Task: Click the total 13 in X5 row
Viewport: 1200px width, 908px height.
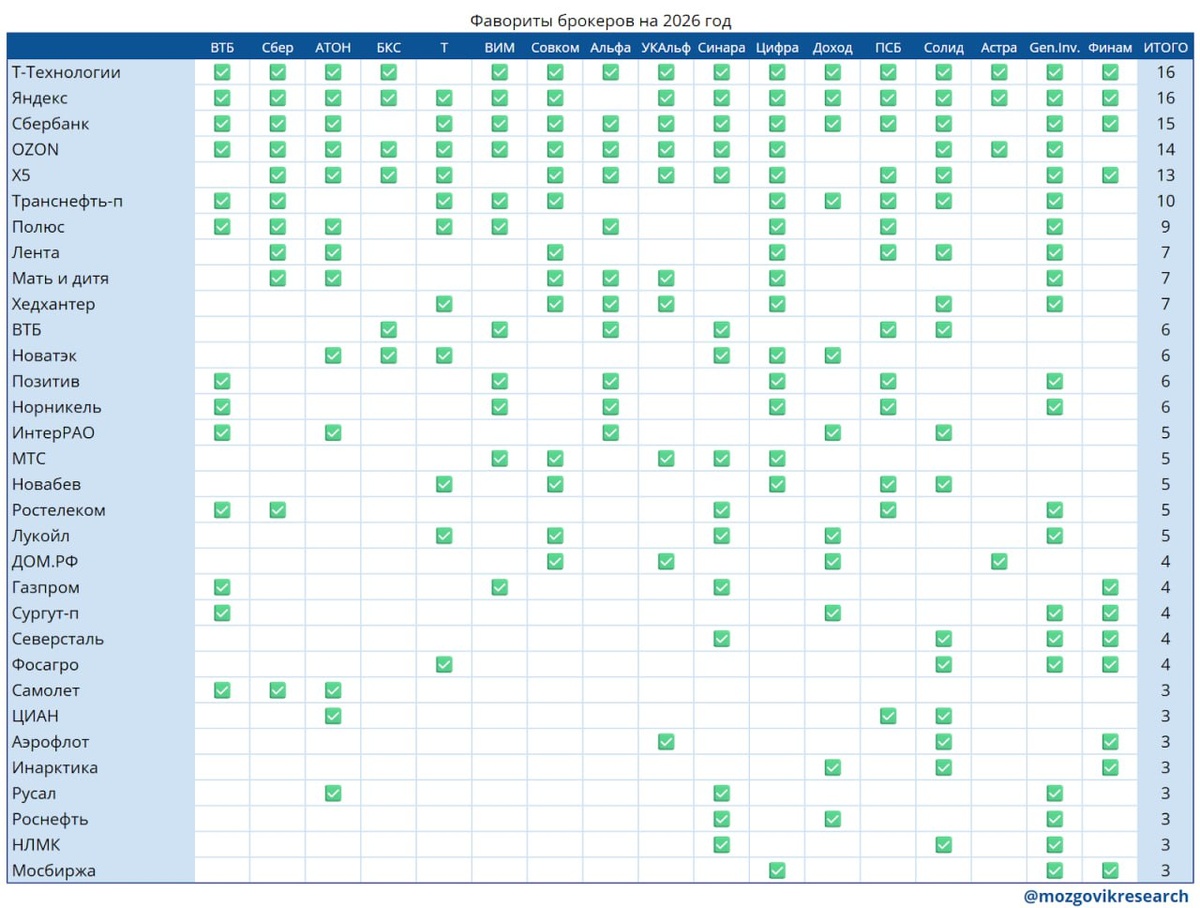Action: click(1165, 175)
